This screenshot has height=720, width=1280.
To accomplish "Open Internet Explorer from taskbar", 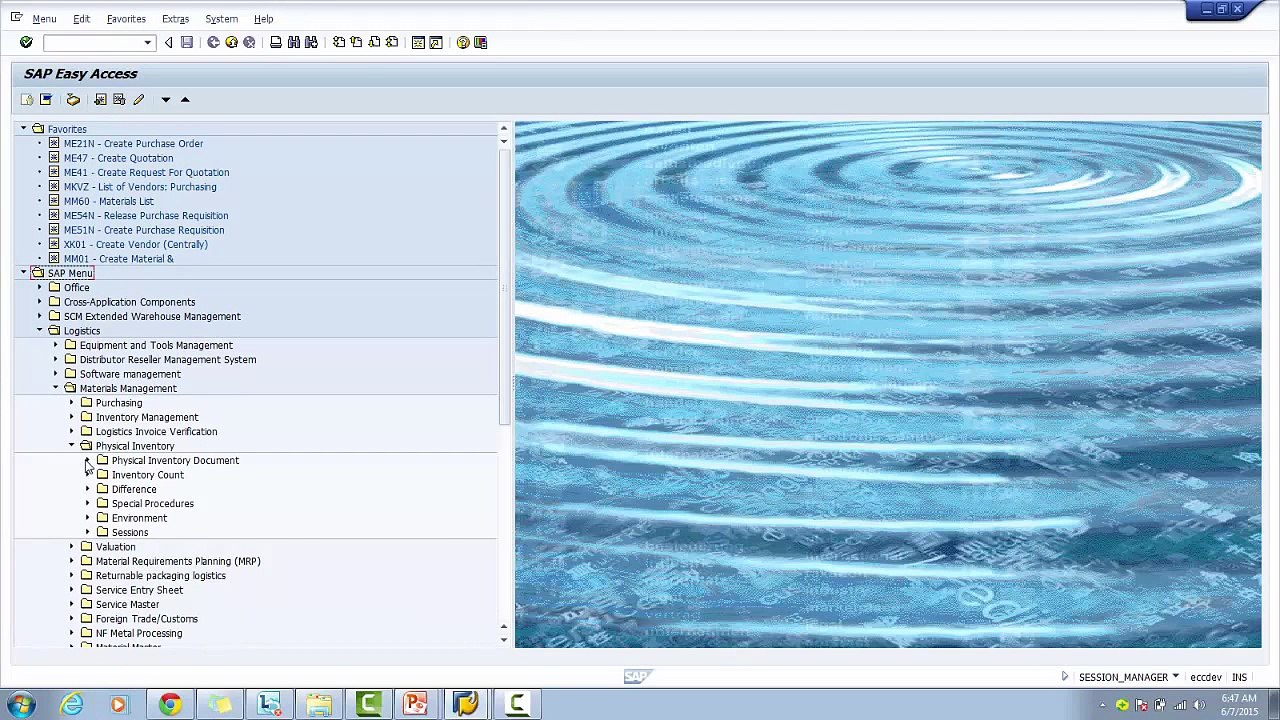I will point(72,704).
